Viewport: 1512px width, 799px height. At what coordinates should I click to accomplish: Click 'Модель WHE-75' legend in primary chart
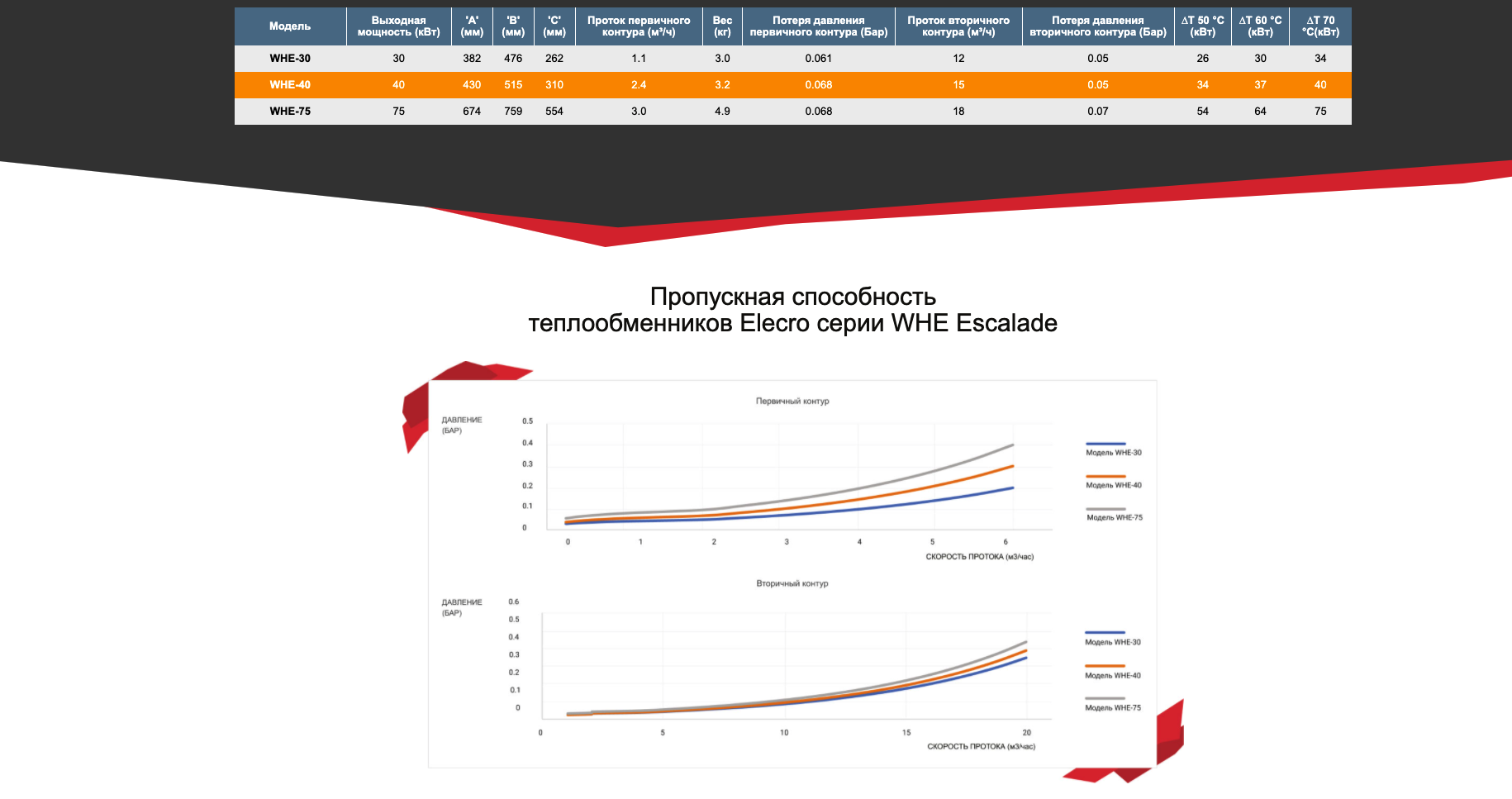tap(1114, 514)
